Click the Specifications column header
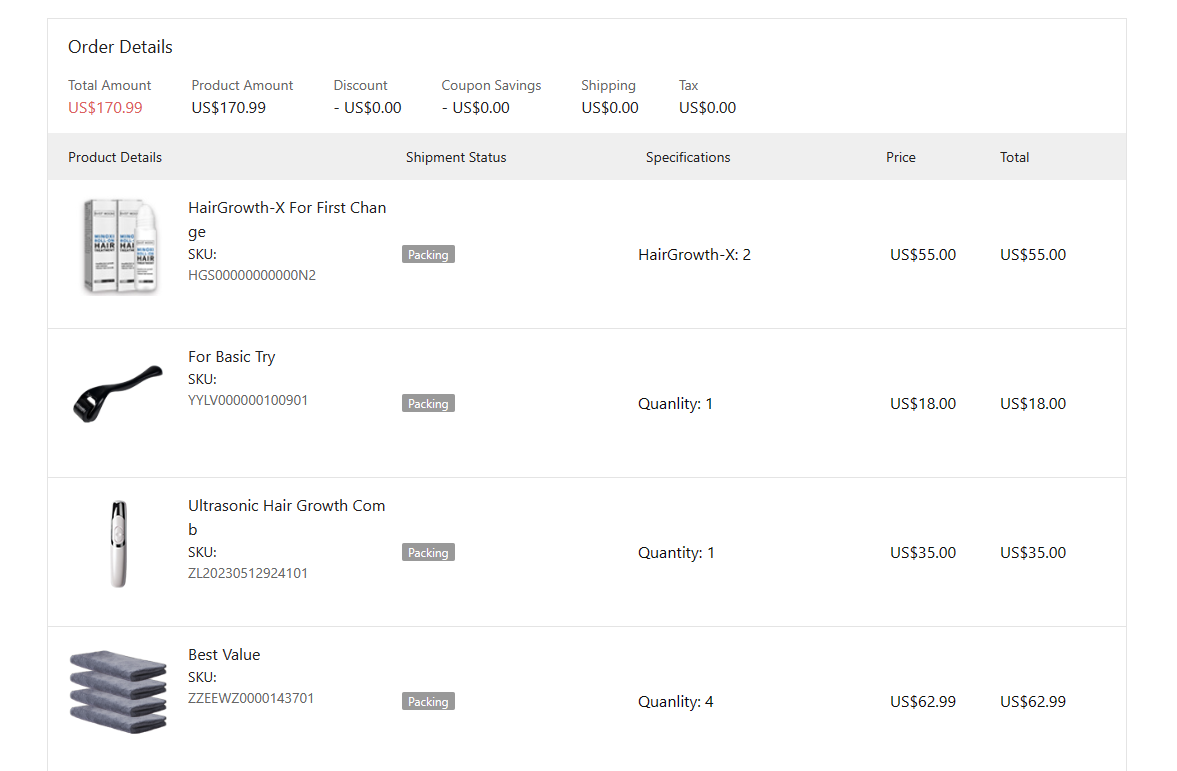The image size is (1177, 771). click(688, 157)
